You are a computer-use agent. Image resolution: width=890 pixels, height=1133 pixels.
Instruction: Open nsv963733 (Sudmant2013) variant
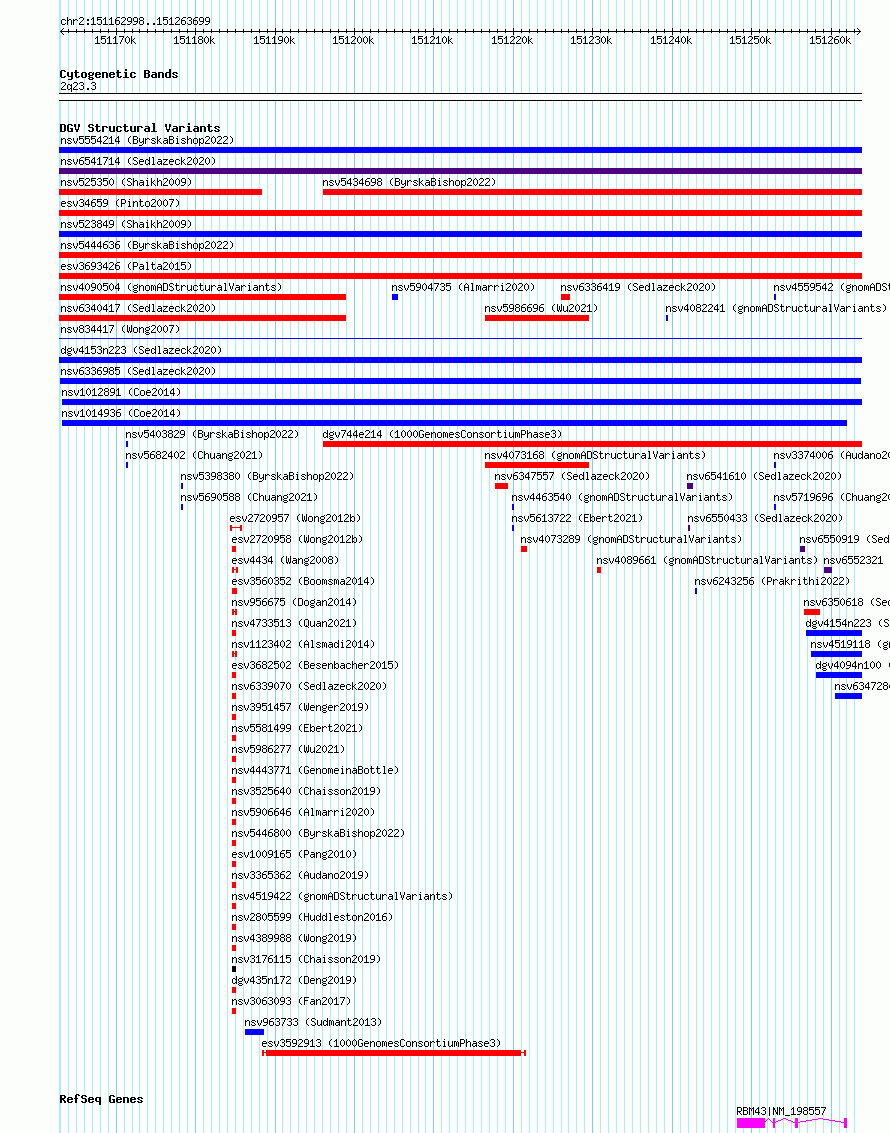click(313, 1020)
